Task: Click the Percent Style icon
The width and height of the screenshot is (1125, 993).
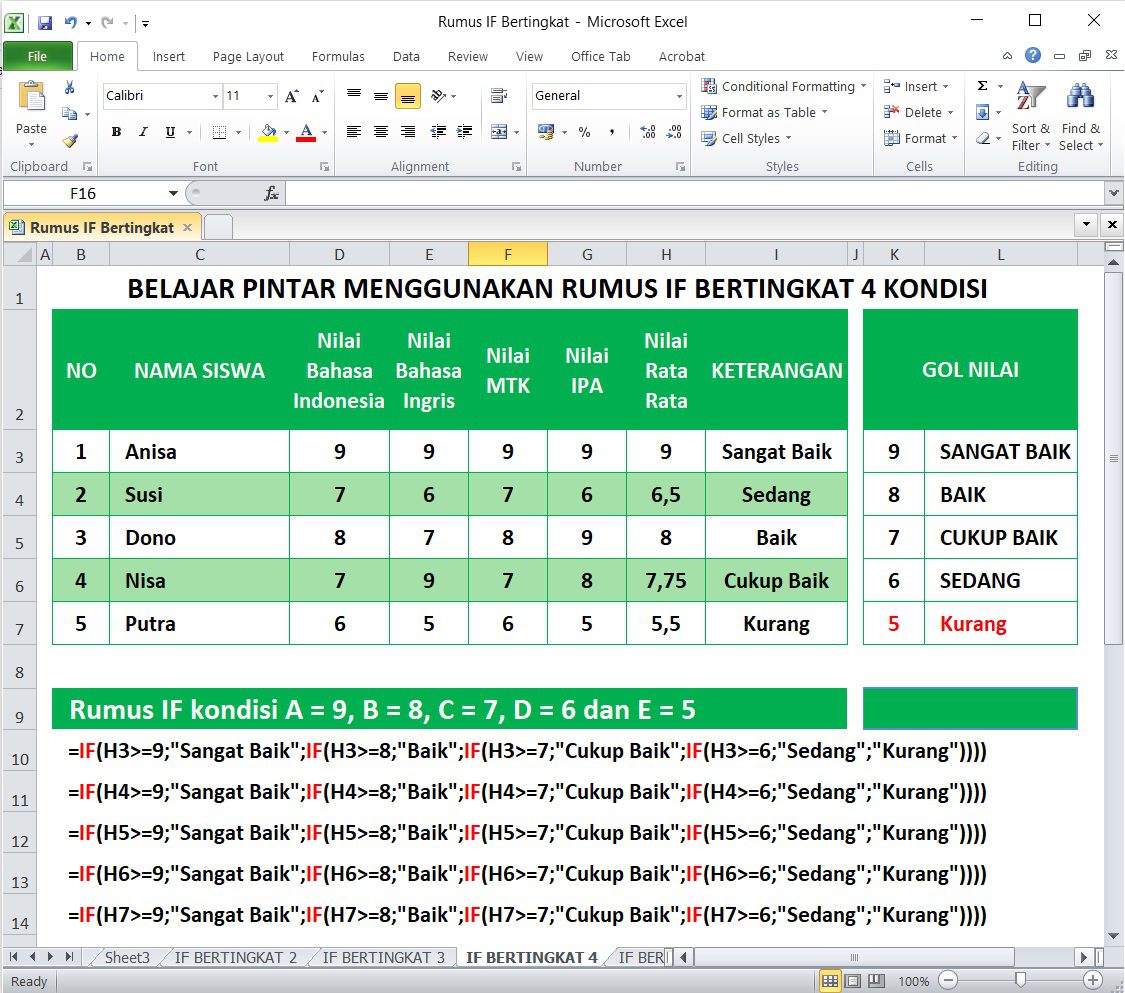Action: (x=585, y=131)
